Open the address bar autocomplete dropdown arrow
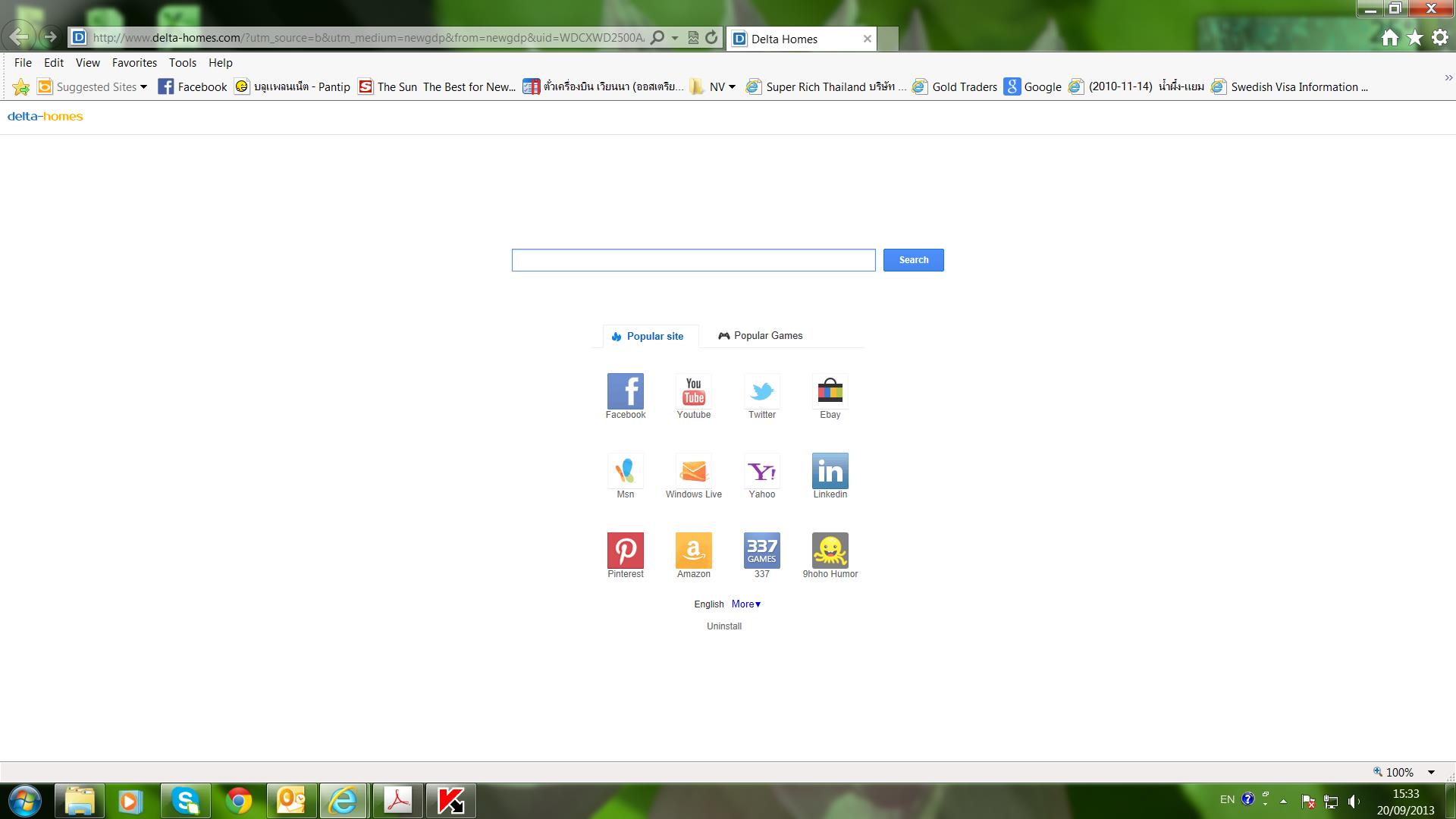This screenshot has height=819, width=1456. [x=675, y=37]
